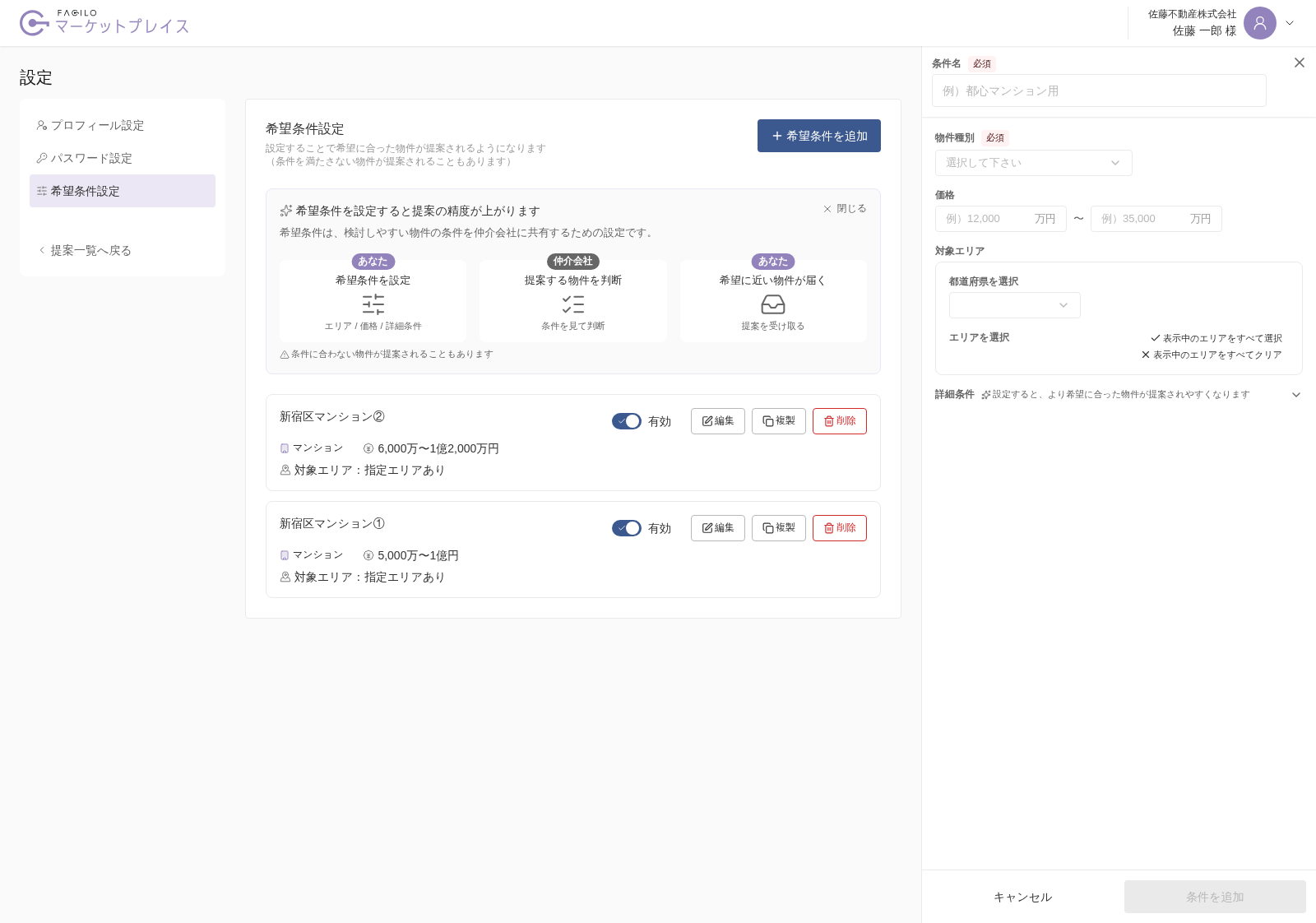
Task: Click 条件を追加 submit button
Action: [1215, 897]
